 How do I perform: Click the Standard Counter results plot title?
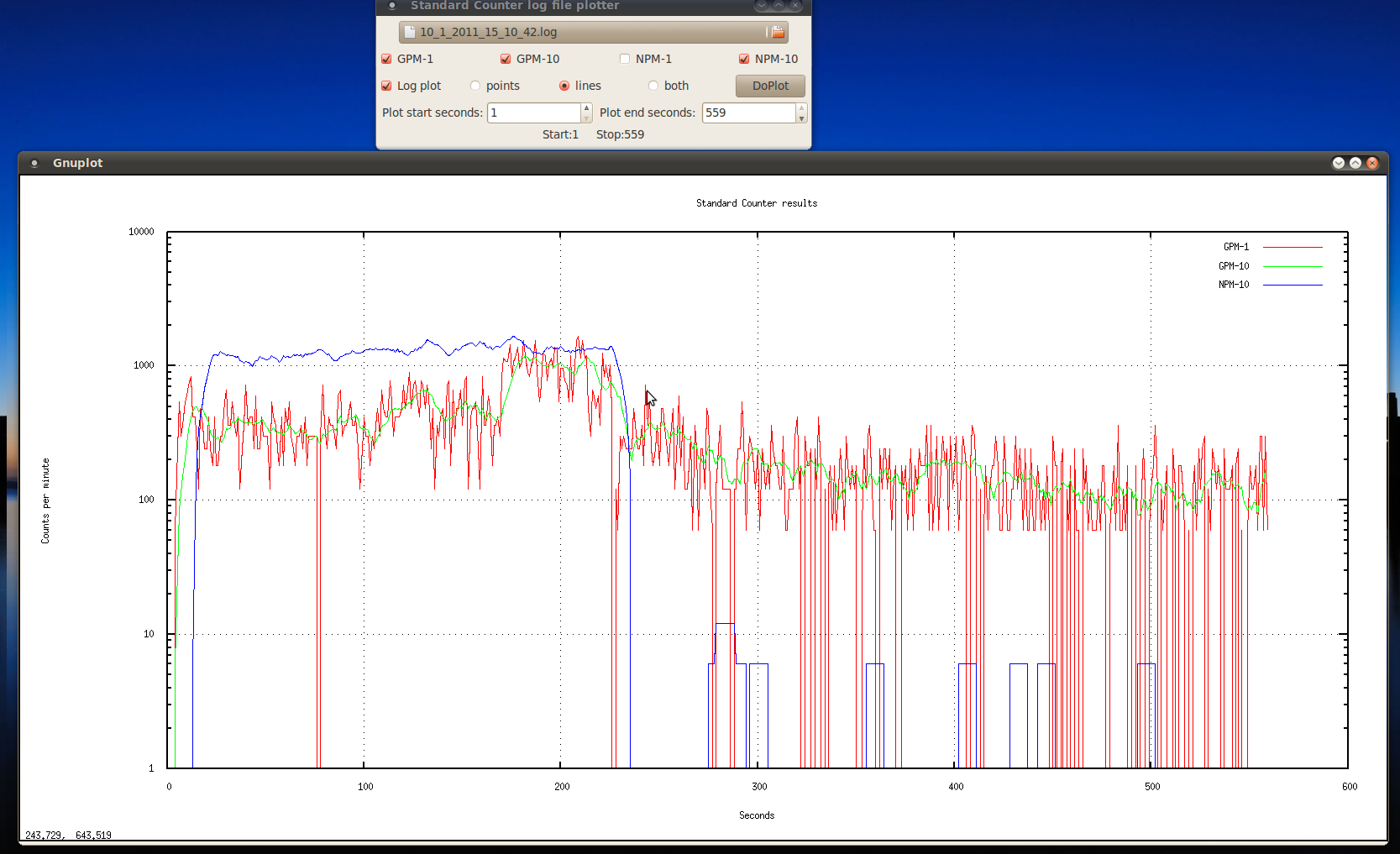pos(757,203)
